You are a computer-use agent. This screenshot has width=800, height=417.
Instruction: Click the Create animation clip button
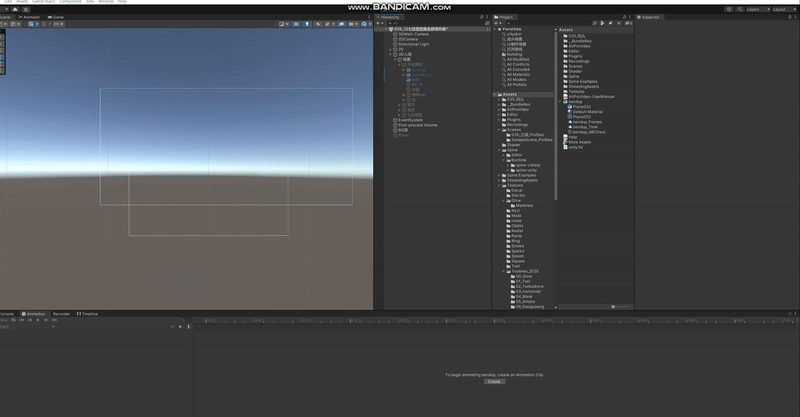click(494, 382)
